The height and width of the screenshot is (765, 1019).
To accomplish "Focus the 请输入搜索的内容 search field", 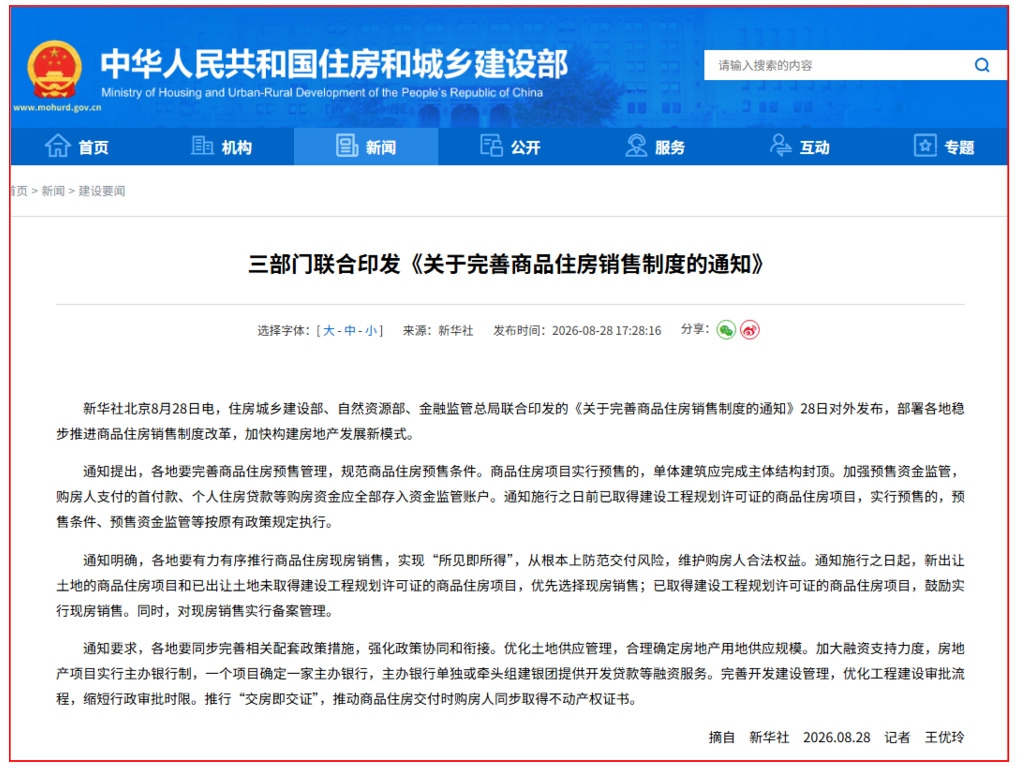I will pyautogui.click(x=838, y=65).
